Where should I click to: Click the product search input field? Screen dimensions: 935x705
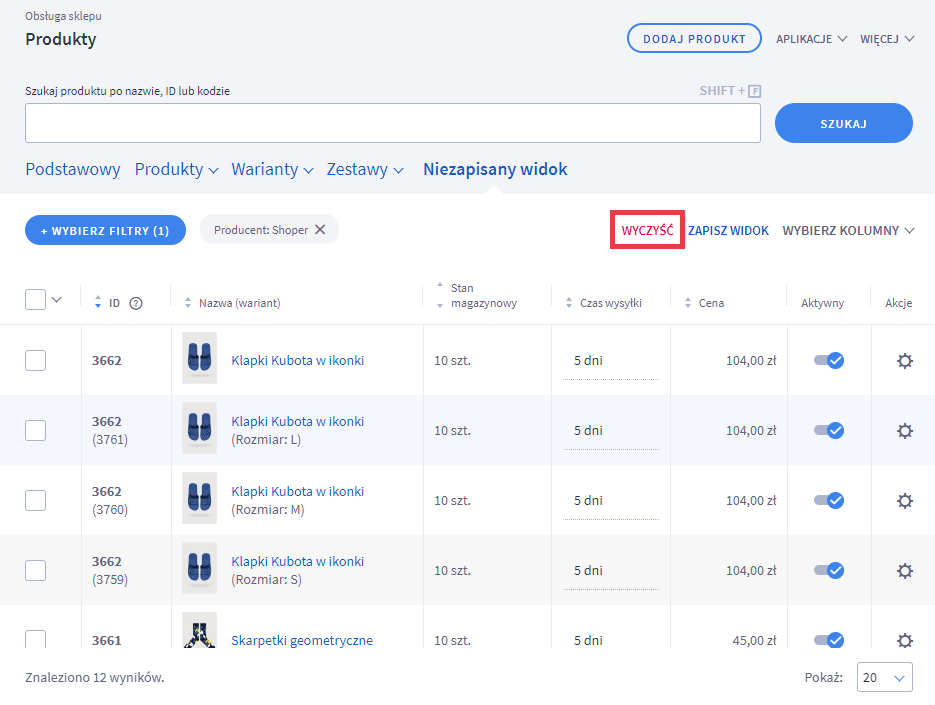pos(392,123)
